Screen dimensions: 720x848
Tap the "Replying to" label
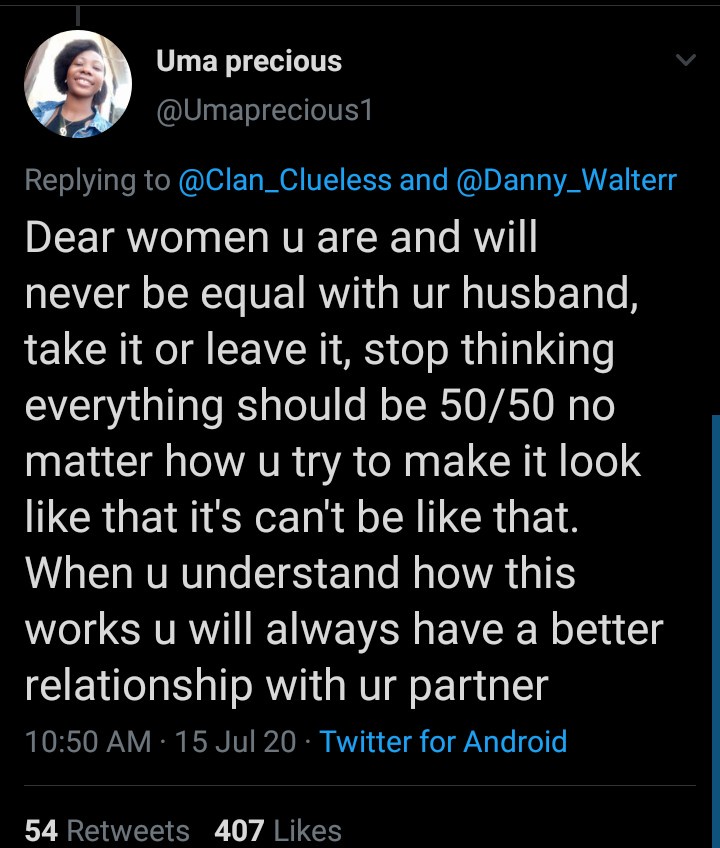click(97, 180)
